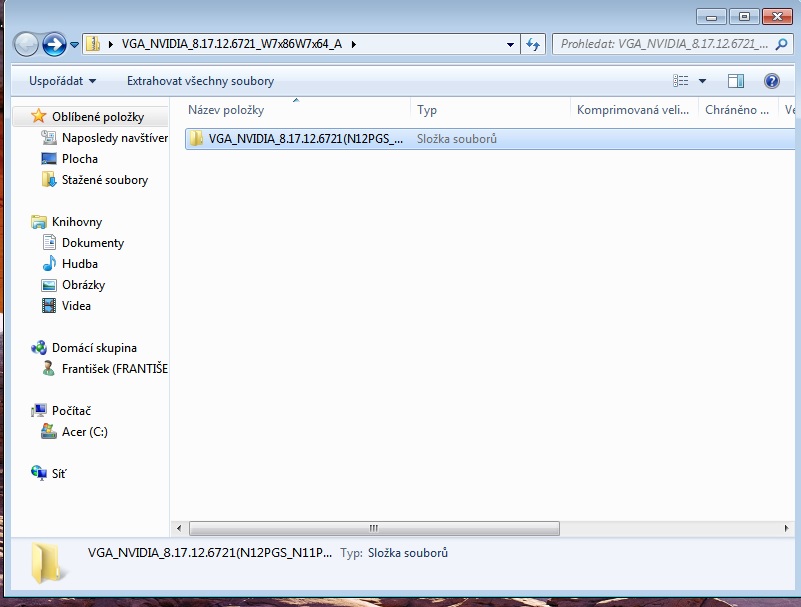This screenshot has width=801, height=607.
Task: Open the Uspořádat menu
Action: [62, 81]
